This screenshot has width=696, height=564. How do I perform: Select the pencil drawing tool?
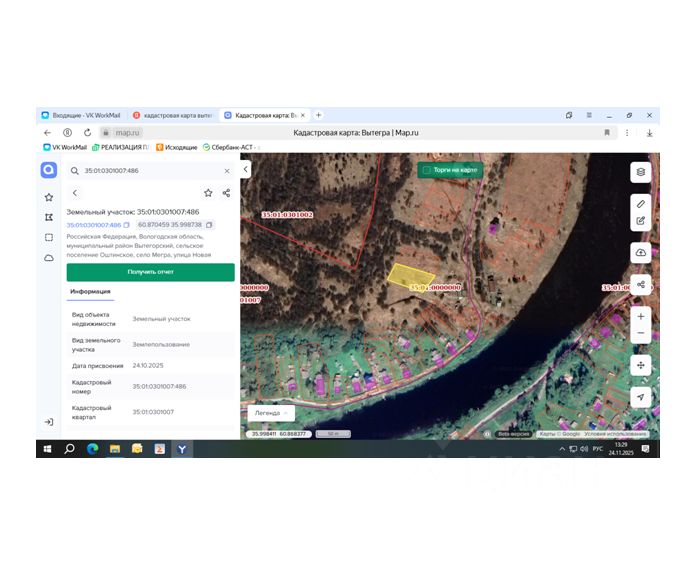pos(641,203)
